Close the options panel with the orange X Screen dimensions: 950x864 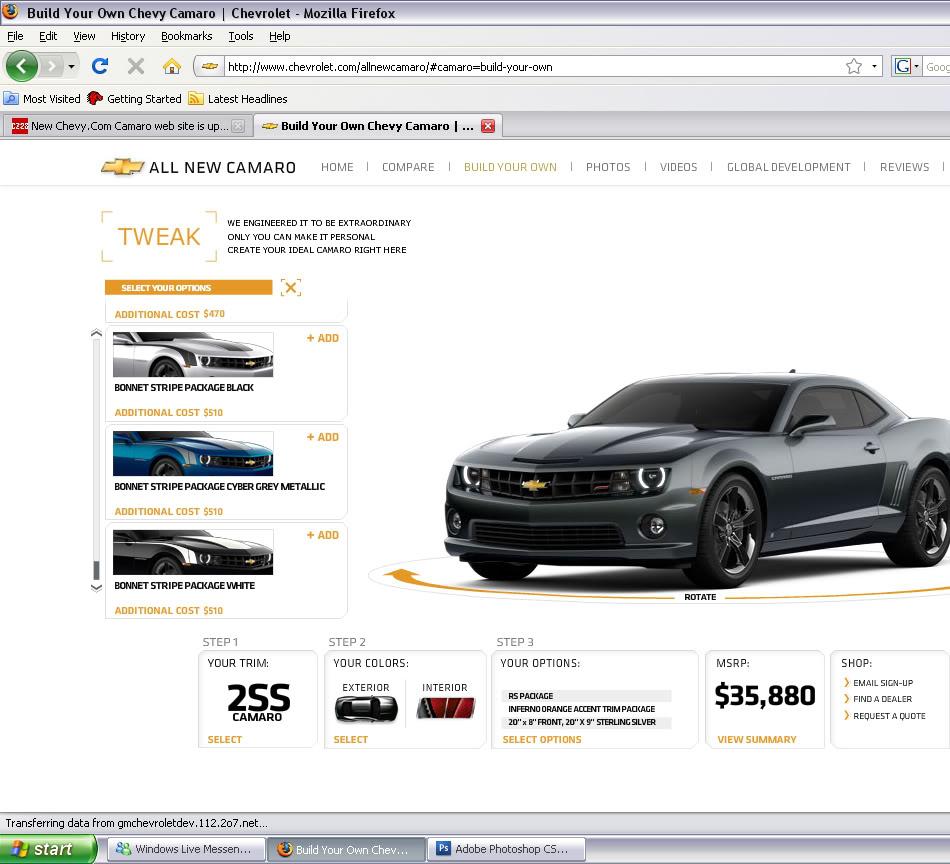(291, 287)
